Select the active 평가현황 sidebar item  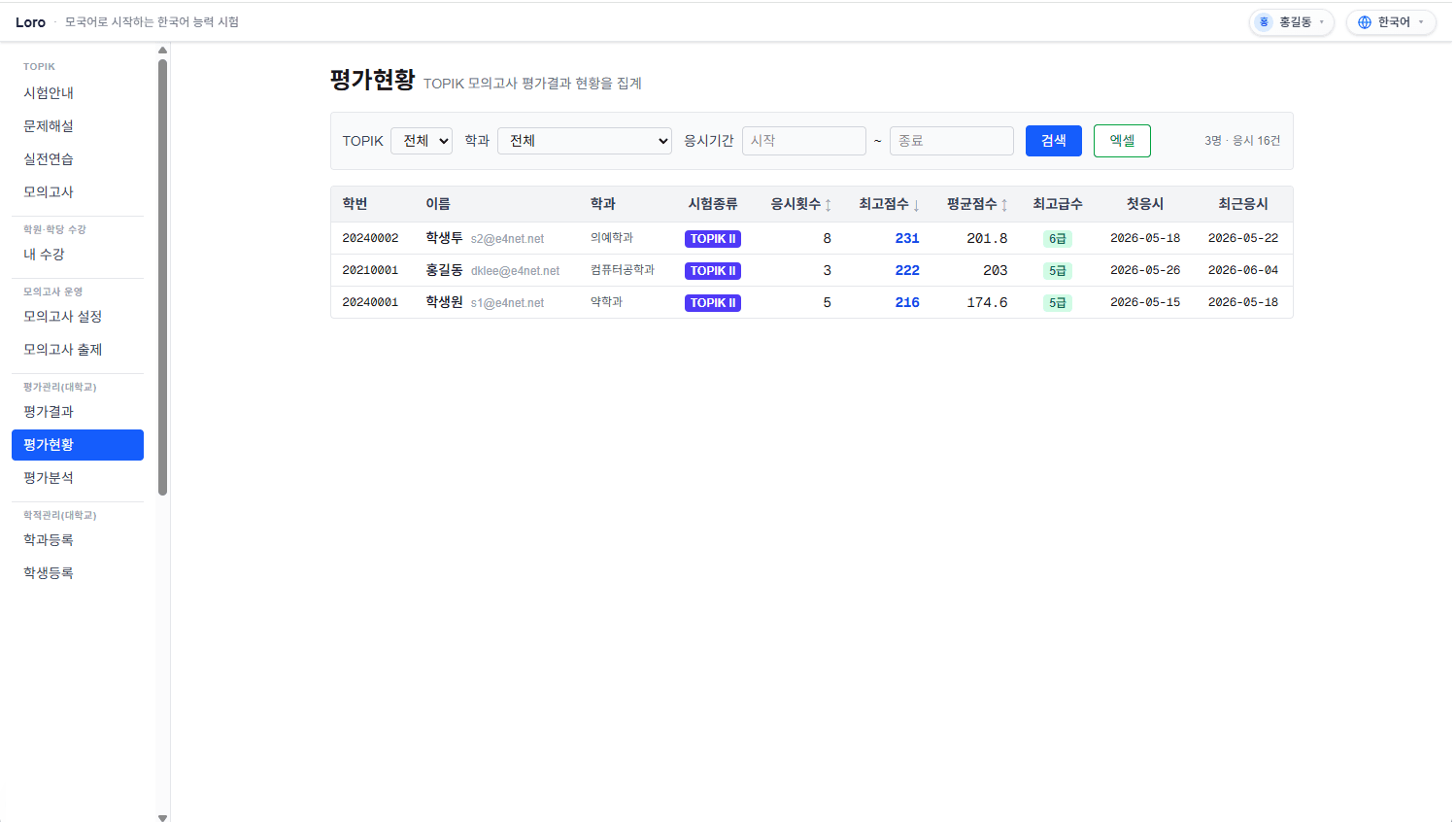78,445
